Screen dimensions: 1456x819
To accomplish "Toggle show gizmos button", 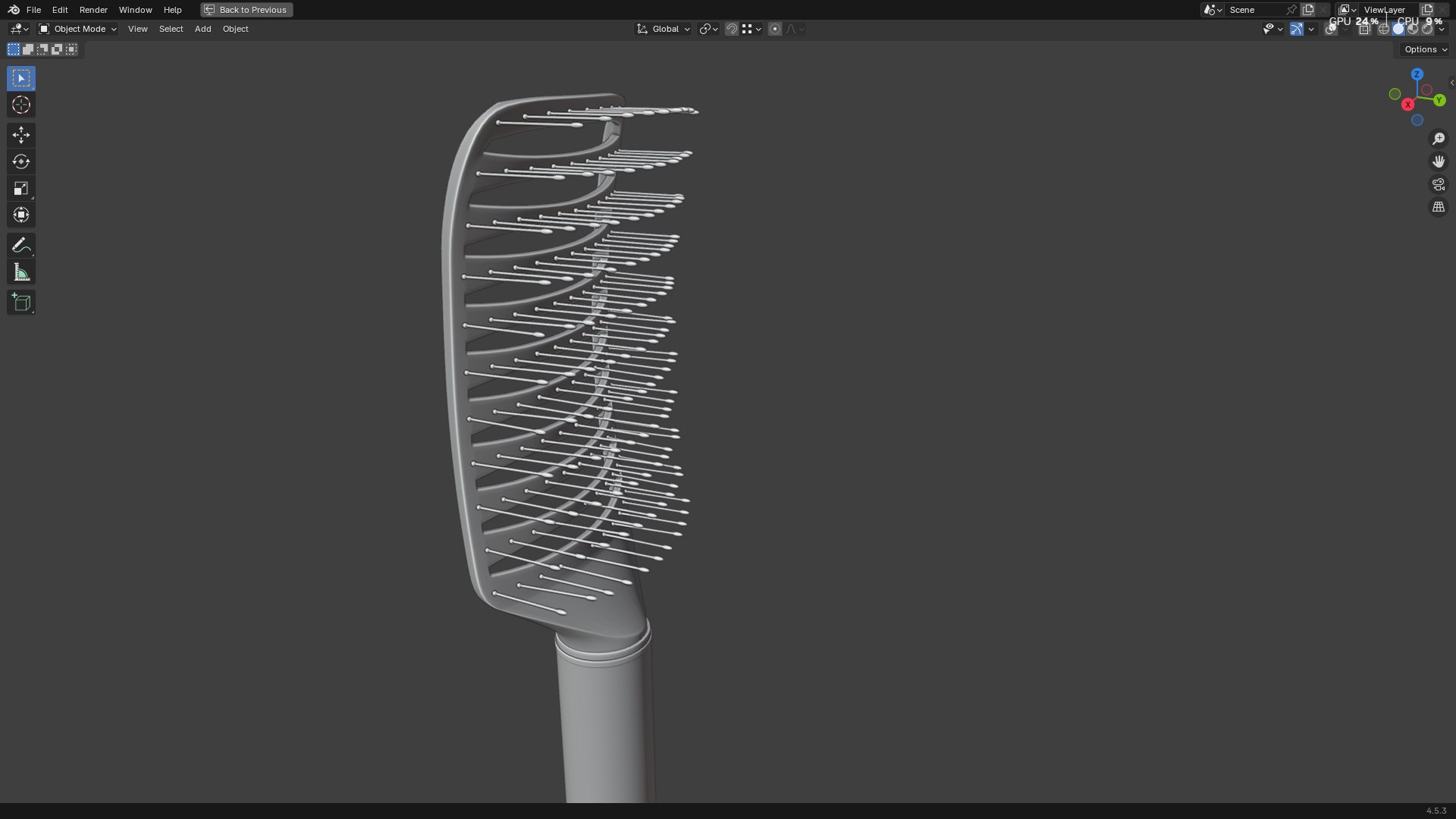I will (1297, 29).
